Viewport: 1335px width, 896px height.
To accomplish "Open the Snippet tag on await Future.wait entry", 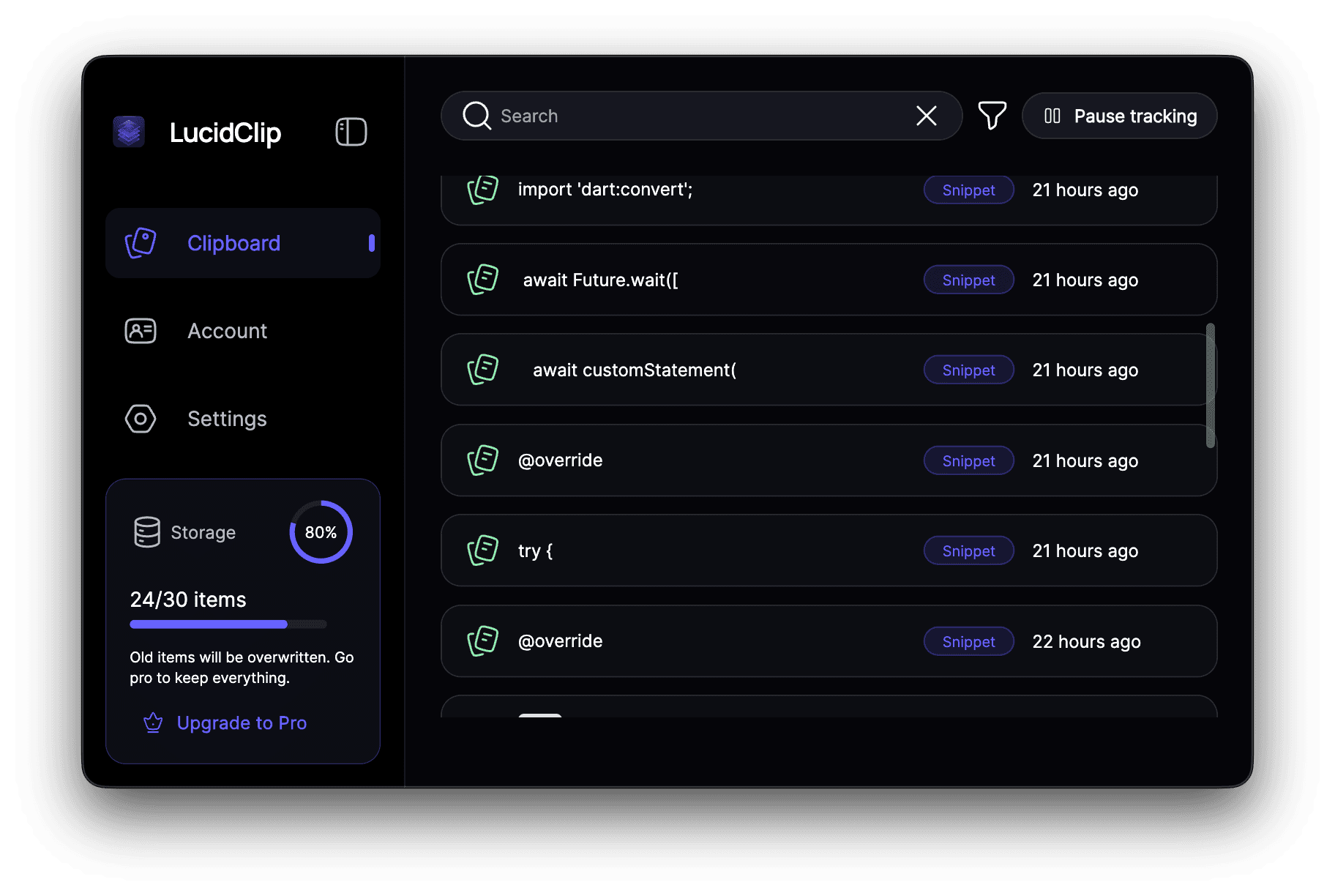I will click(x=968, y=280).
